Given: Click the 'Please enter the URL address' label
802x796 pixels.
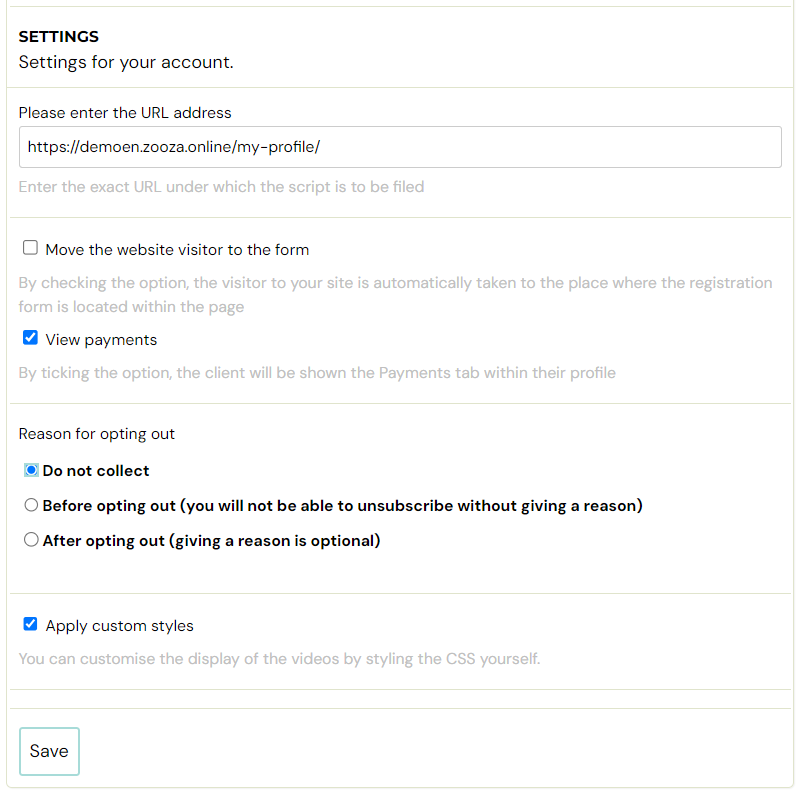Looking at the screenshot, I should coord(125,113).
